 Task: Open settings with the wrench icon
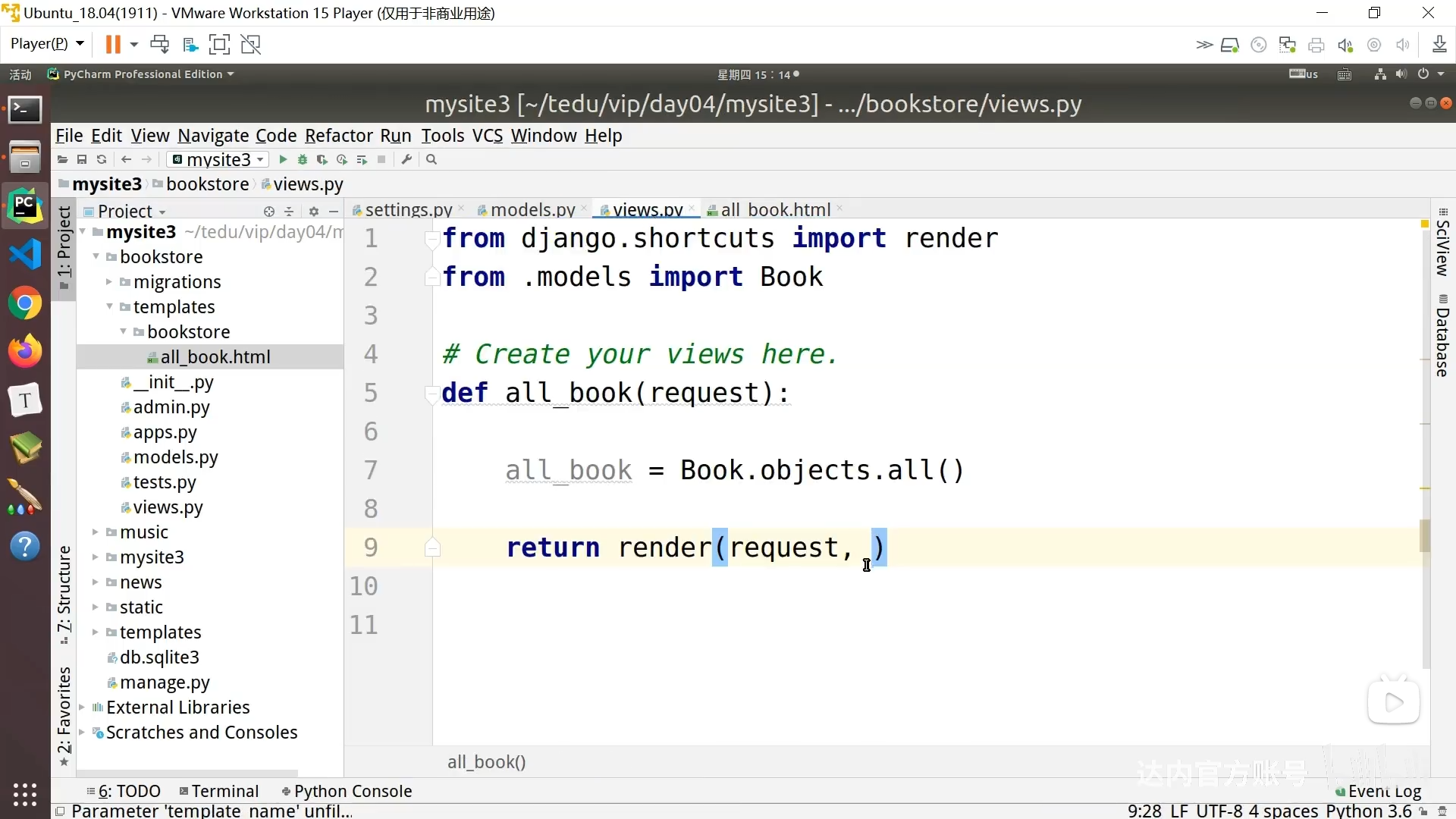coord(406,159)
